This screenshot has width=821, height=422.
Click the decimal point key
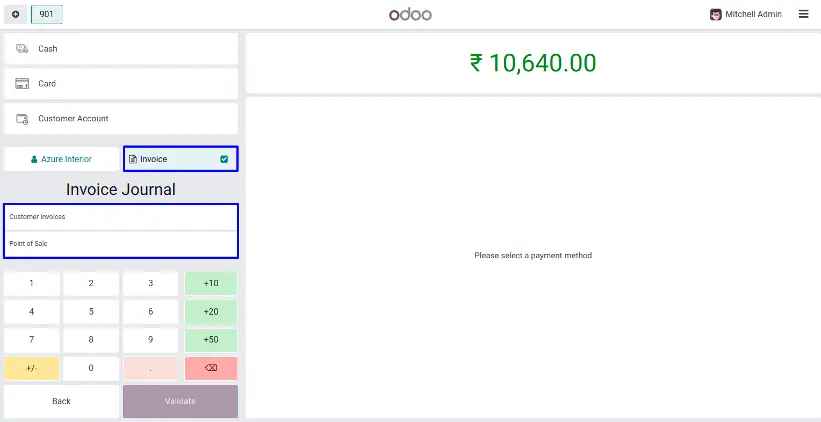point(151,368)
